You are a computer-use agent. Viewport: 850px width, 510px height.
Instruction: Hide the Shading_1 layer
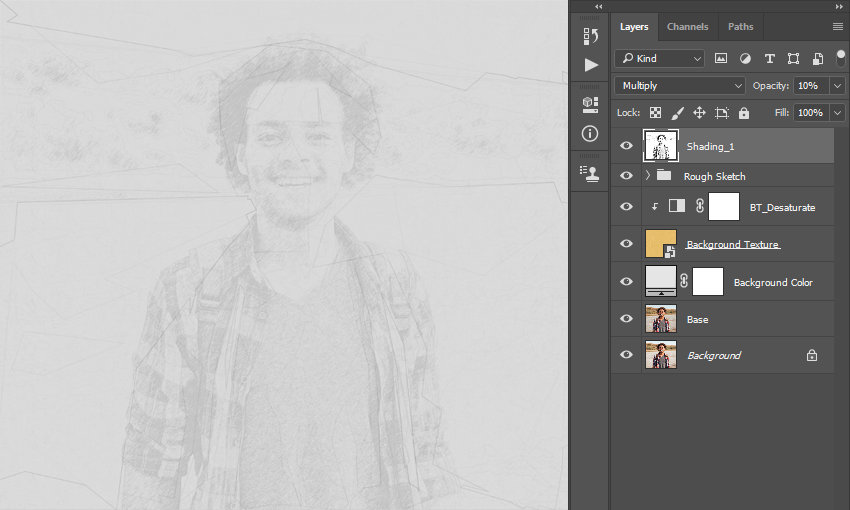click(626, 146)
